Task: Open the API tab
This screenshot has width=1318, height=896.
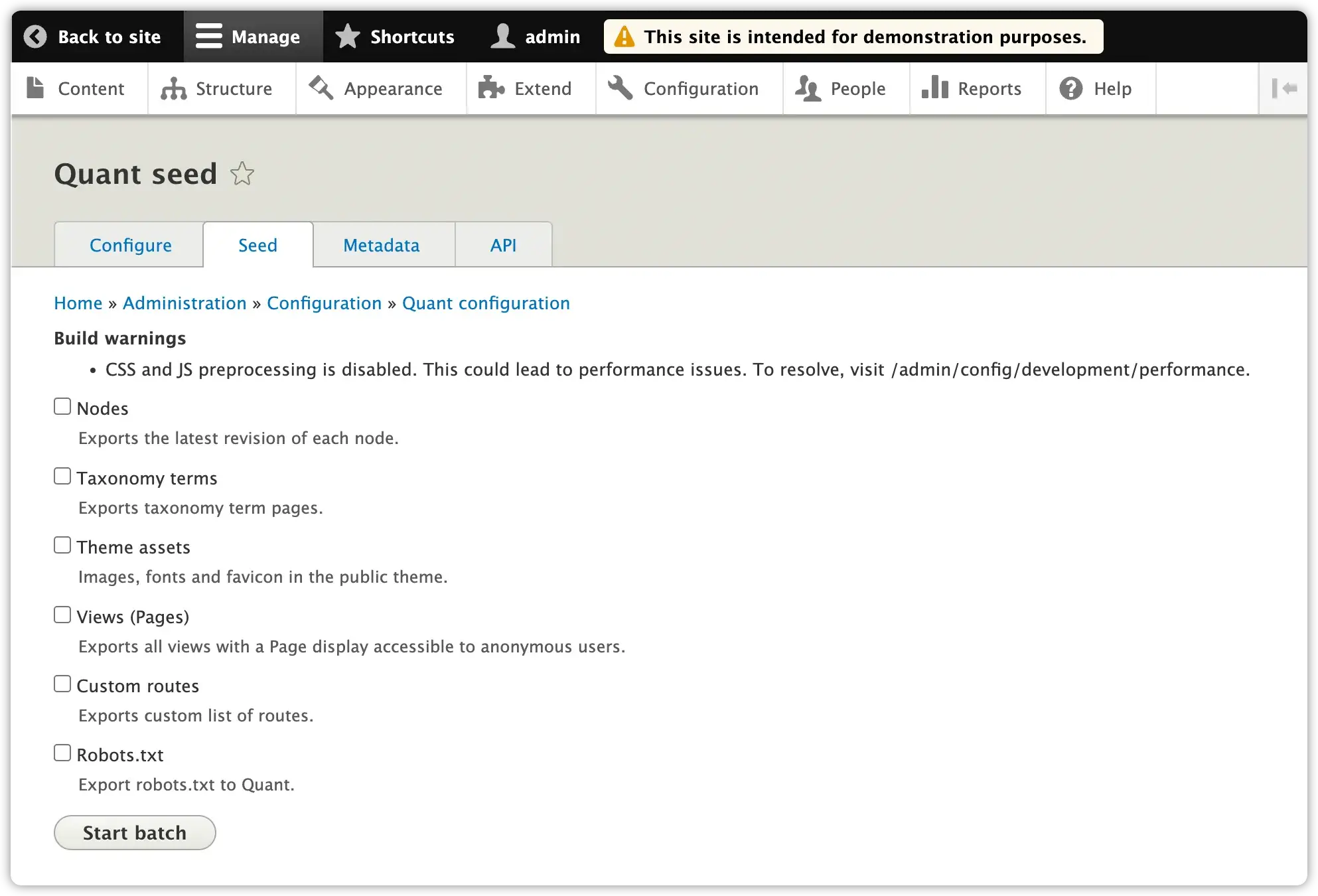Action: [503, 244]
